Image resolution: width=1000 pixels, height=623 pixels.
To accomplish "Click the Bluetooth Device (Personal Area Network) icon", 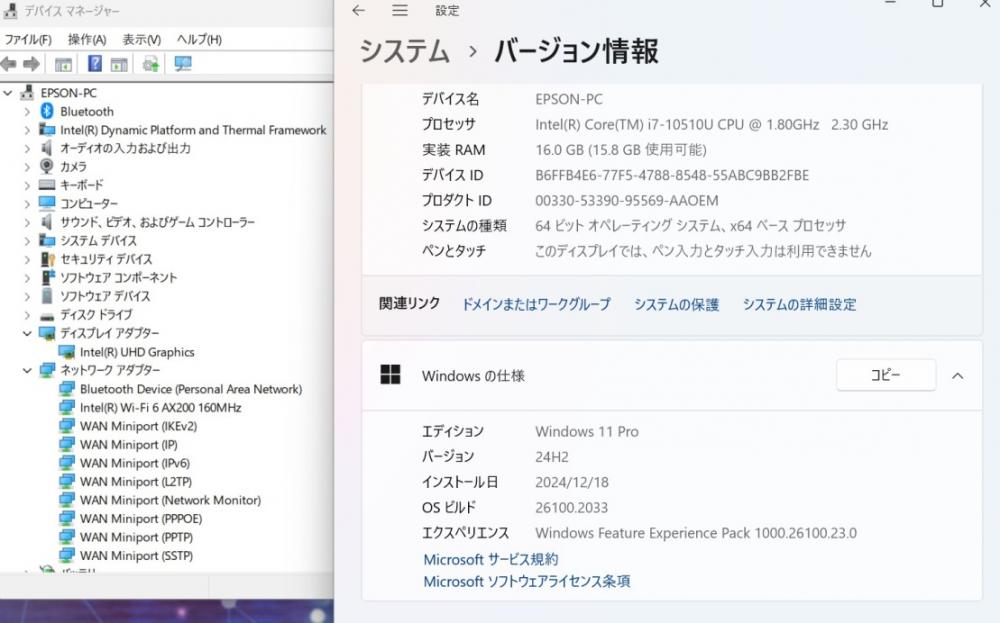I will [x=66, y=388].
